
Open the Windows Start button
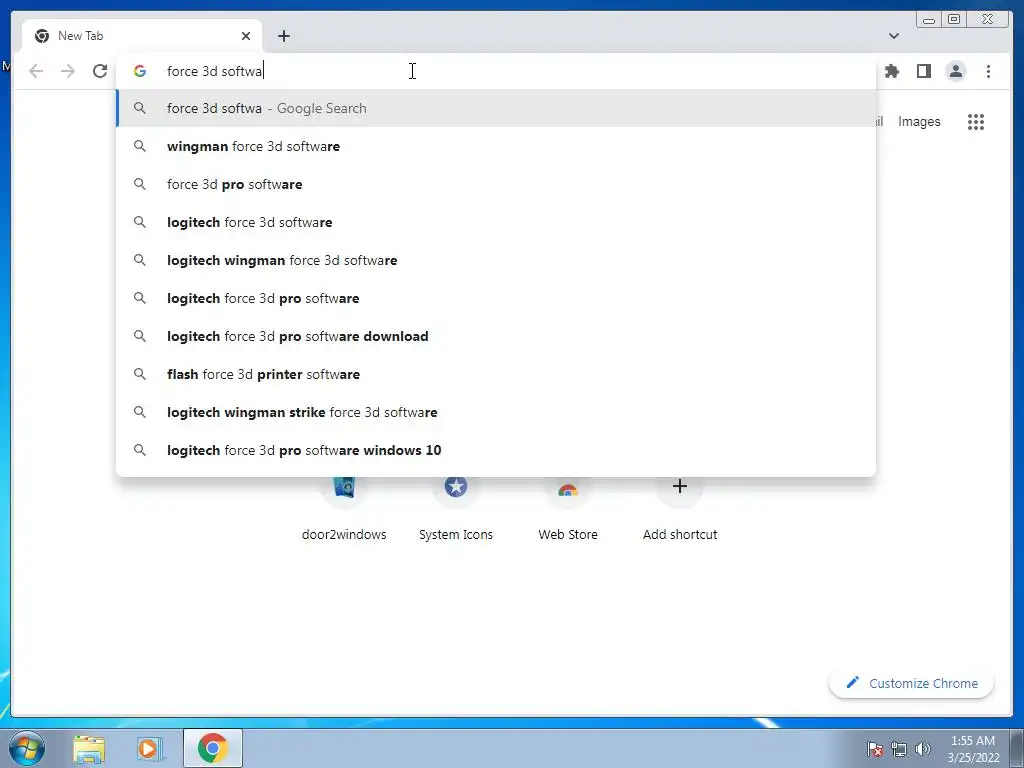pyautogui.click(x=27, y=748)
